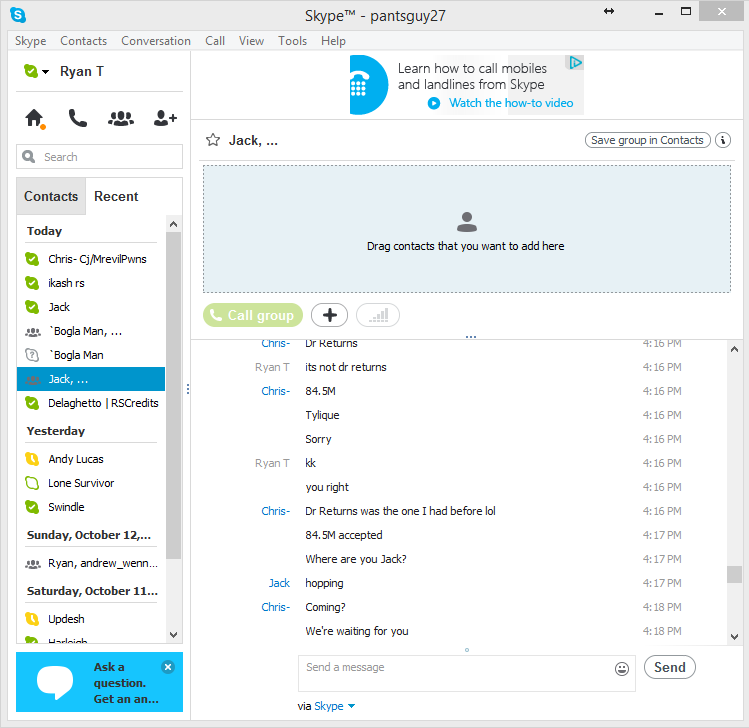Click the magnifier icon in search box

pos(29,157)
